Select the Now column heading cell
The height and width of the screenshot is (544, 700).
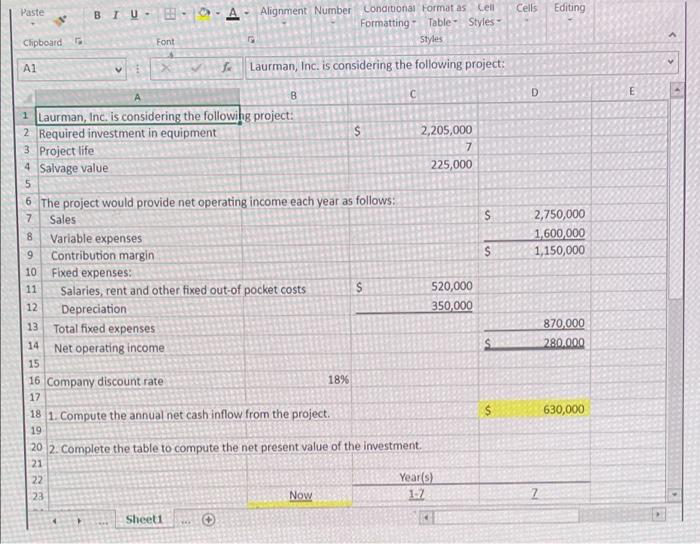point(300,495)
